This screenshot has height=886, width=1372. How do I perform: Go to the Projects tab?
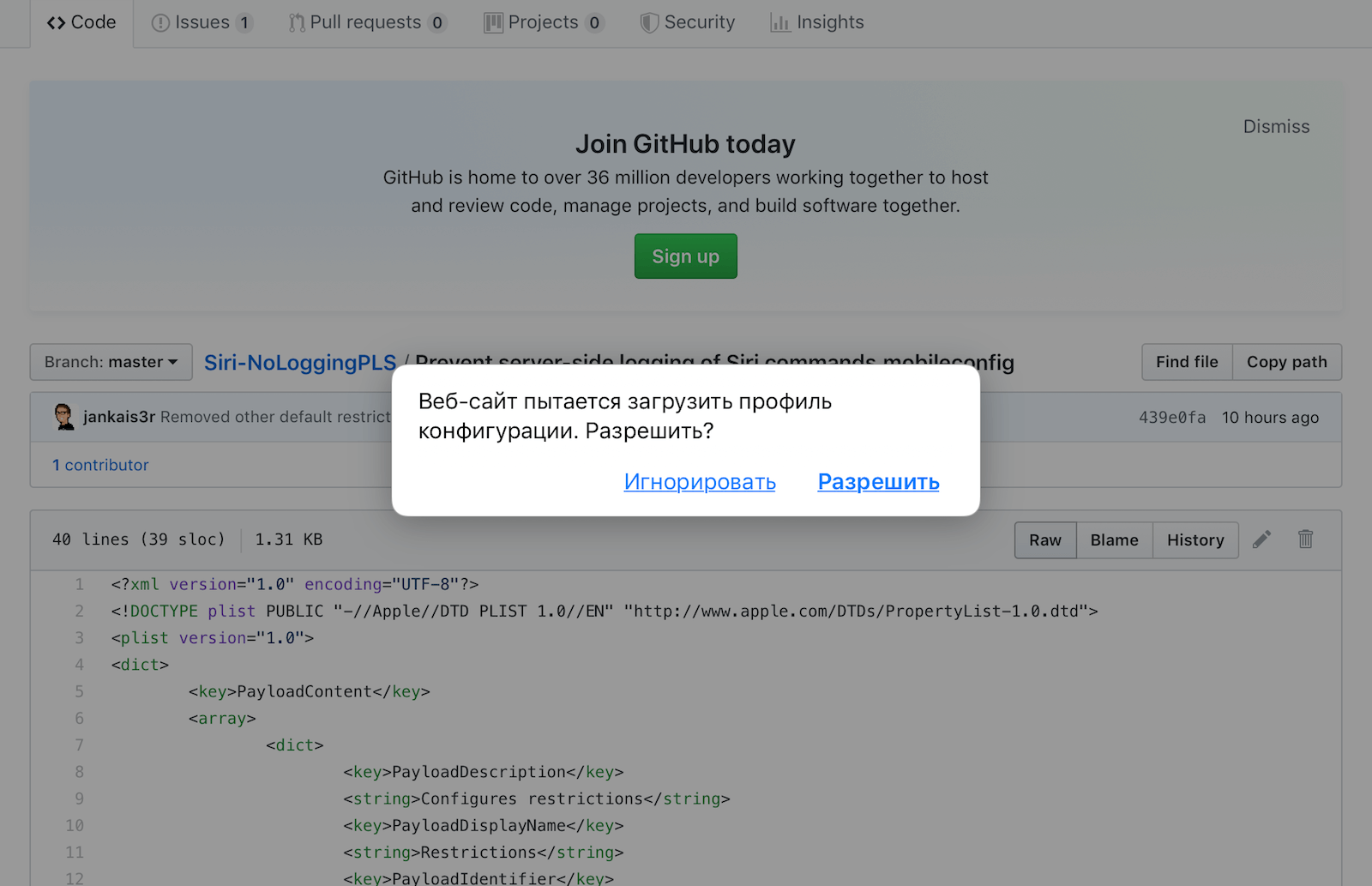coord(544,22)
